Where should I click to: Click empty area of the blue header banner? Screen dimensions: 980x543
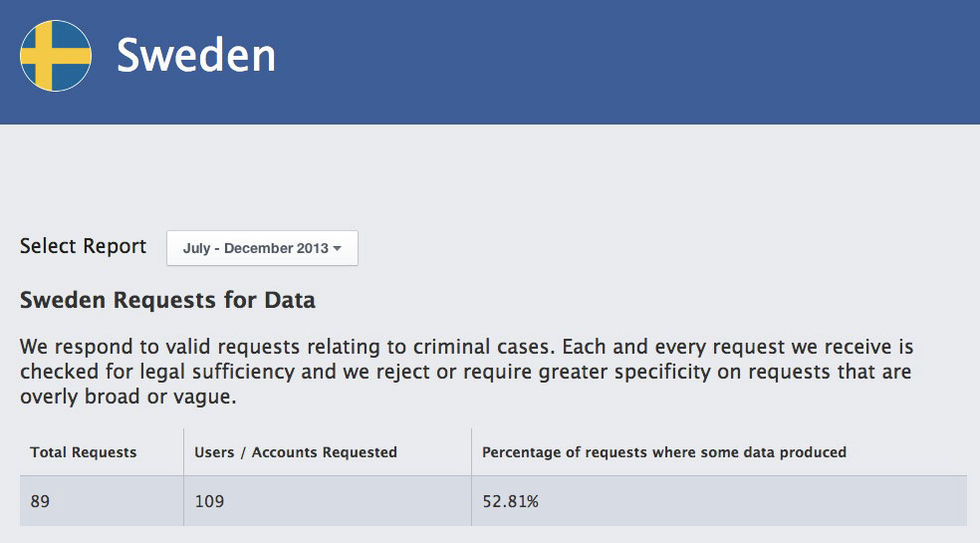coord(640,60)
